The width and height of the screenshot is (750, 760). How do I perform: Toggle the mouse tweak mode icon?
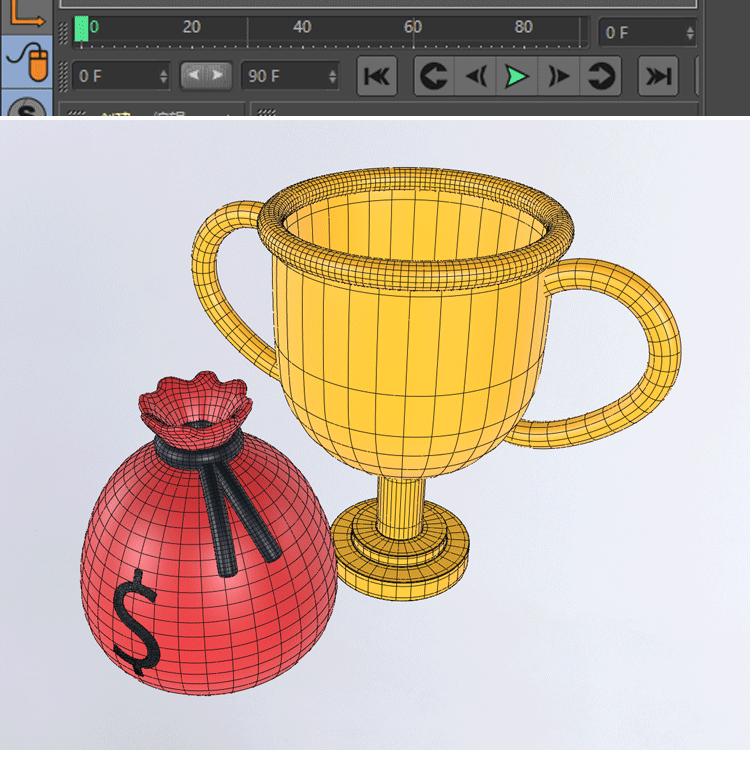click(28, 62)
